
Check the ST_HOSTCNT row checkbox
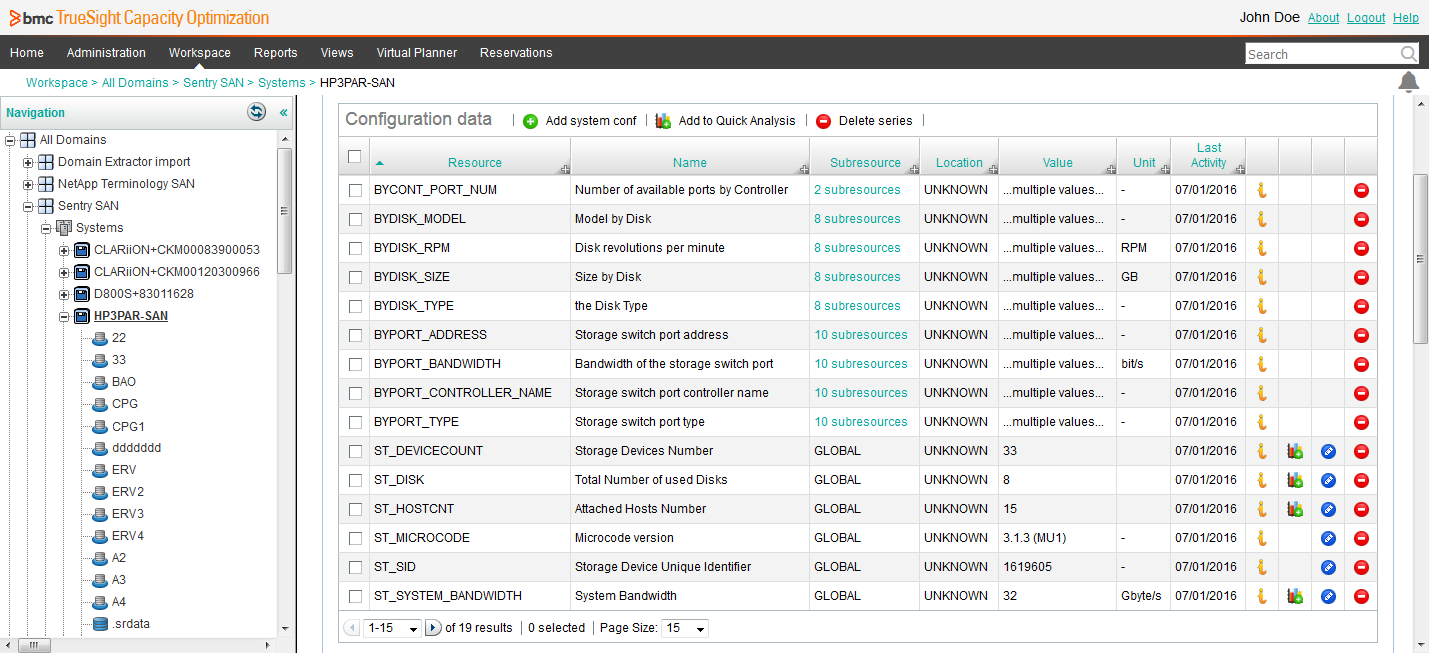pos(355,509)
